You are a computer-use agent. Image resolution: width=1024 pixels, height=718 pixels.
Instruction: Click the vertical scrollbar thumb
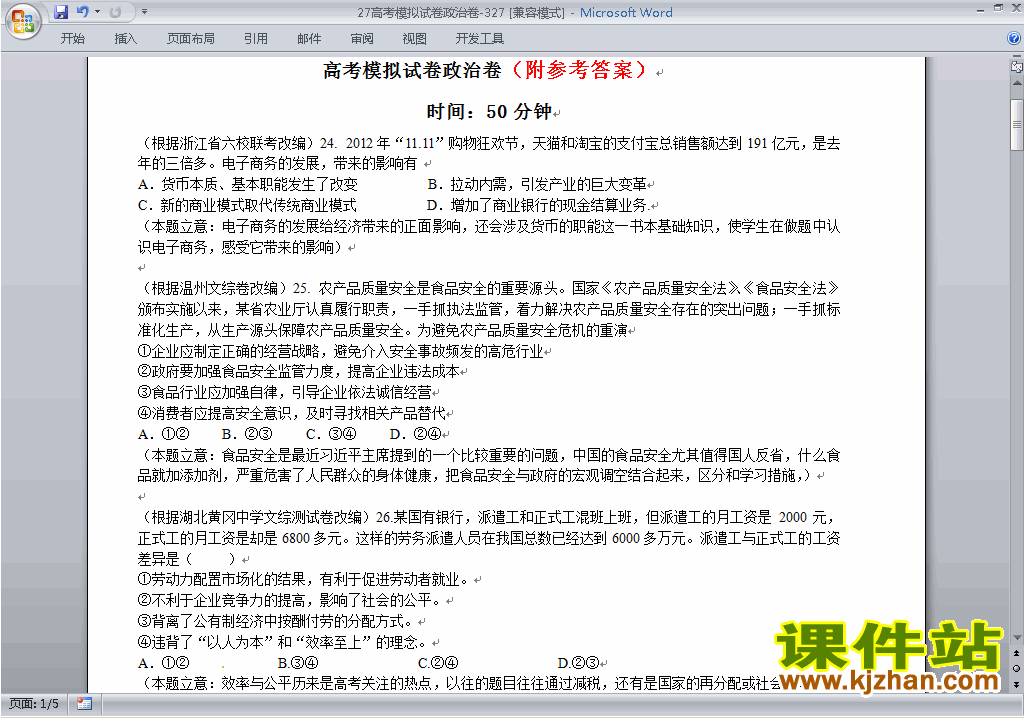1016,125
